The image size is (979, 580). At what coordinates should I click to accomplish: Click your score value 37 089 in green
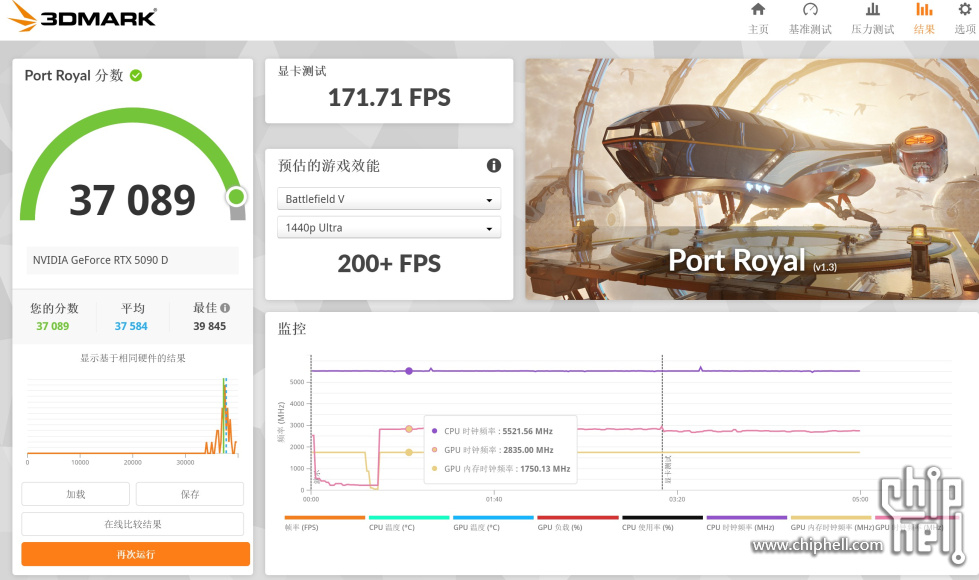coord(52,326)
